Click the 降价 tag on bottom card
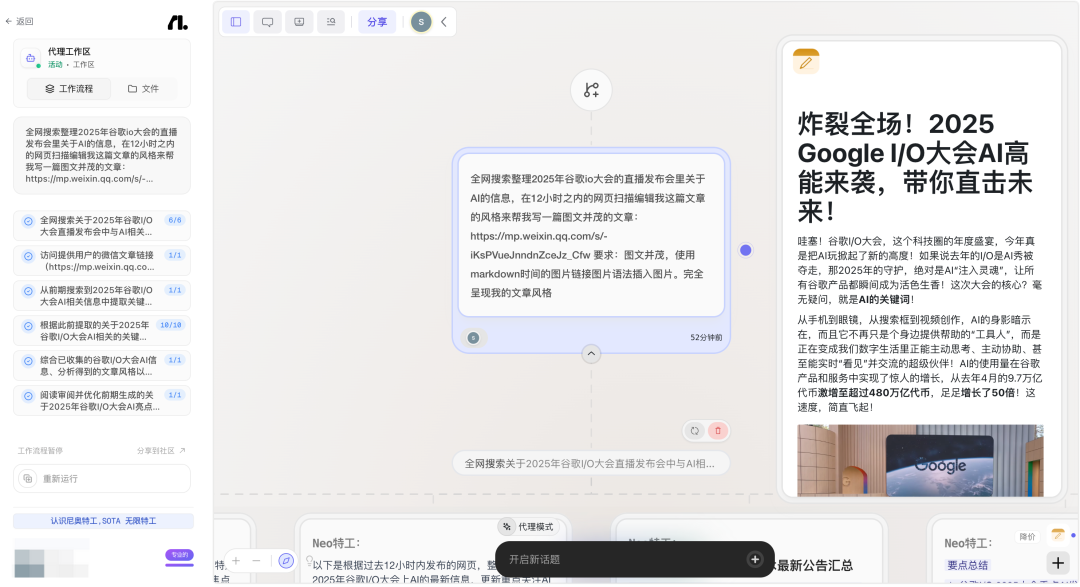 (x=1027, y=537)
